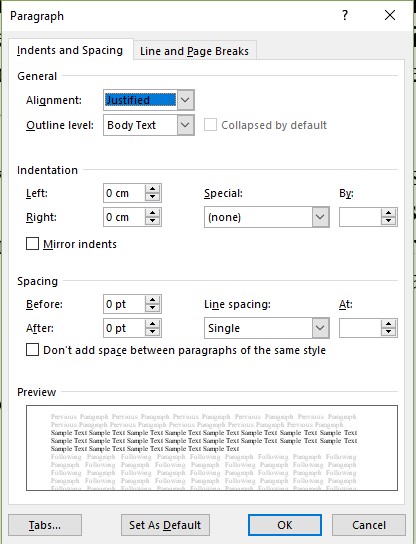This screenshot has height=544, width=416.
Task: Decrease the At spacing value
Action: click(388, 332)
